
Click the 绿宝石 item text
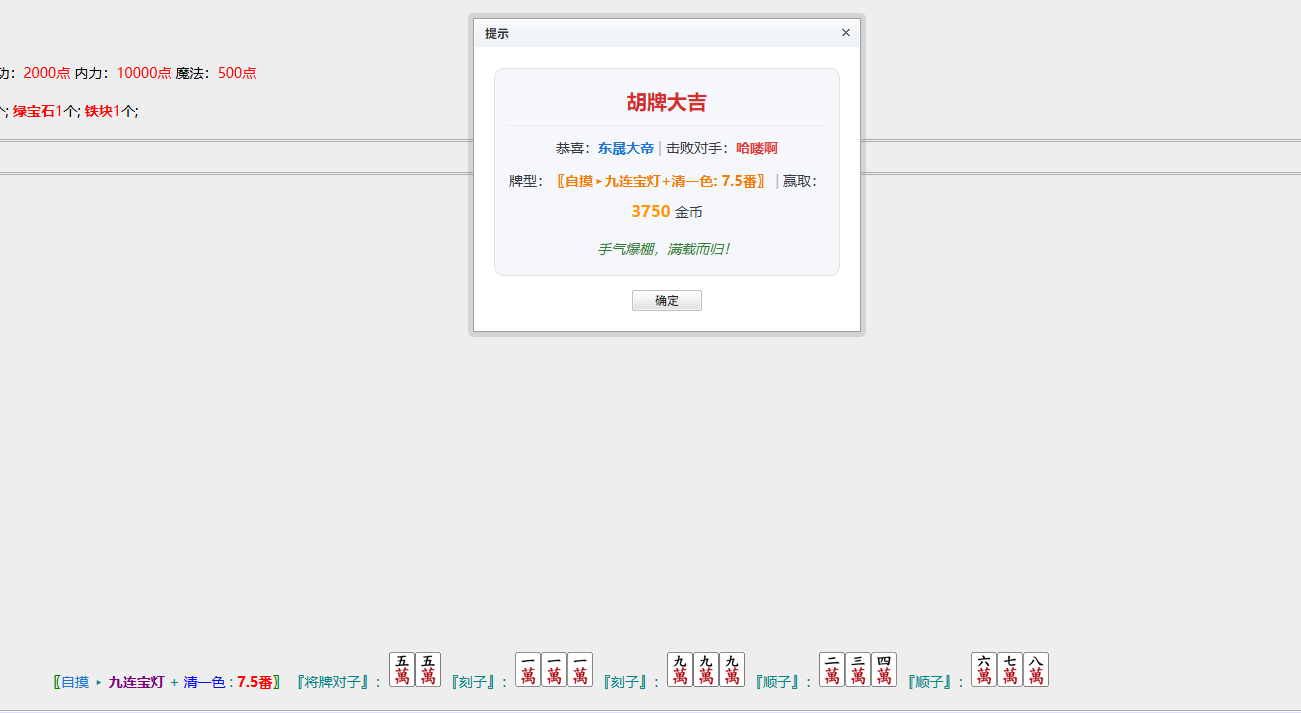coord(34,111)
